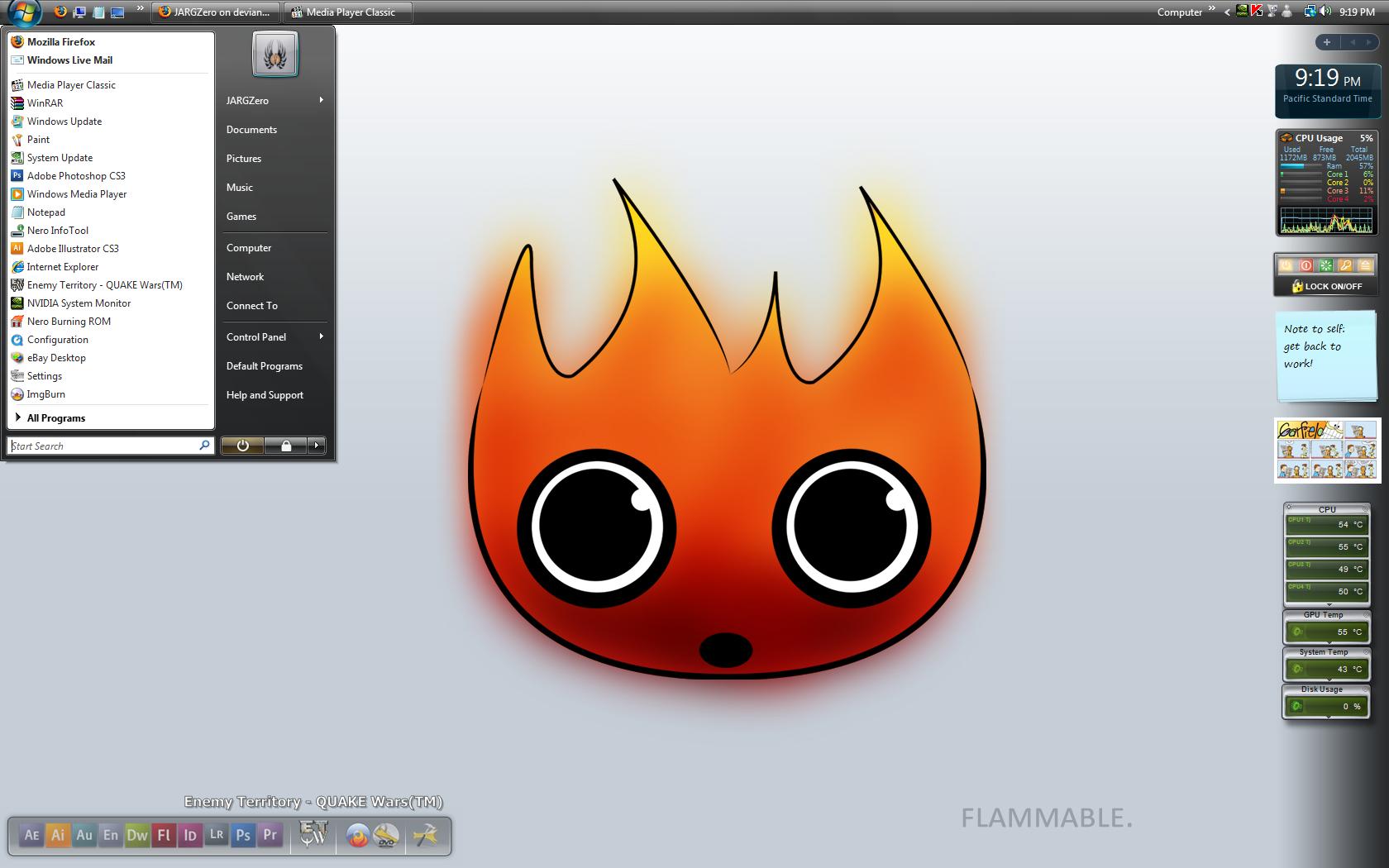Open Music from Start menu
Viewport: 1389px width, 868px height.
click(240, 188)
